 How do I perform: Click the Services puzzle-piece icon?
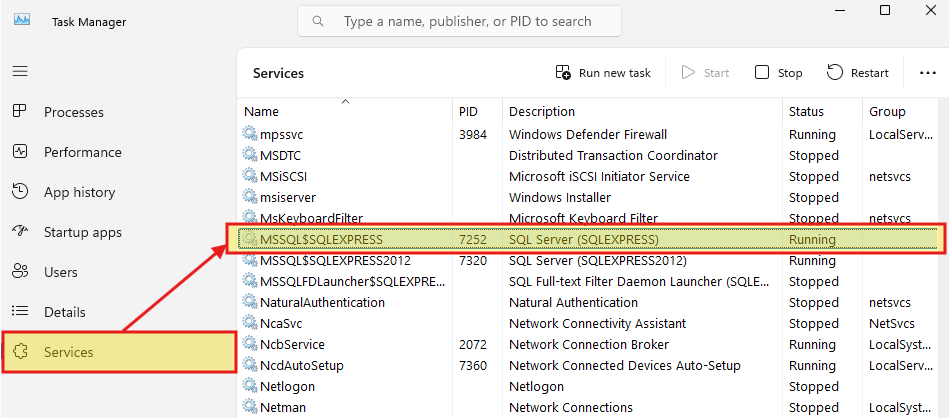tap(20, 351)
